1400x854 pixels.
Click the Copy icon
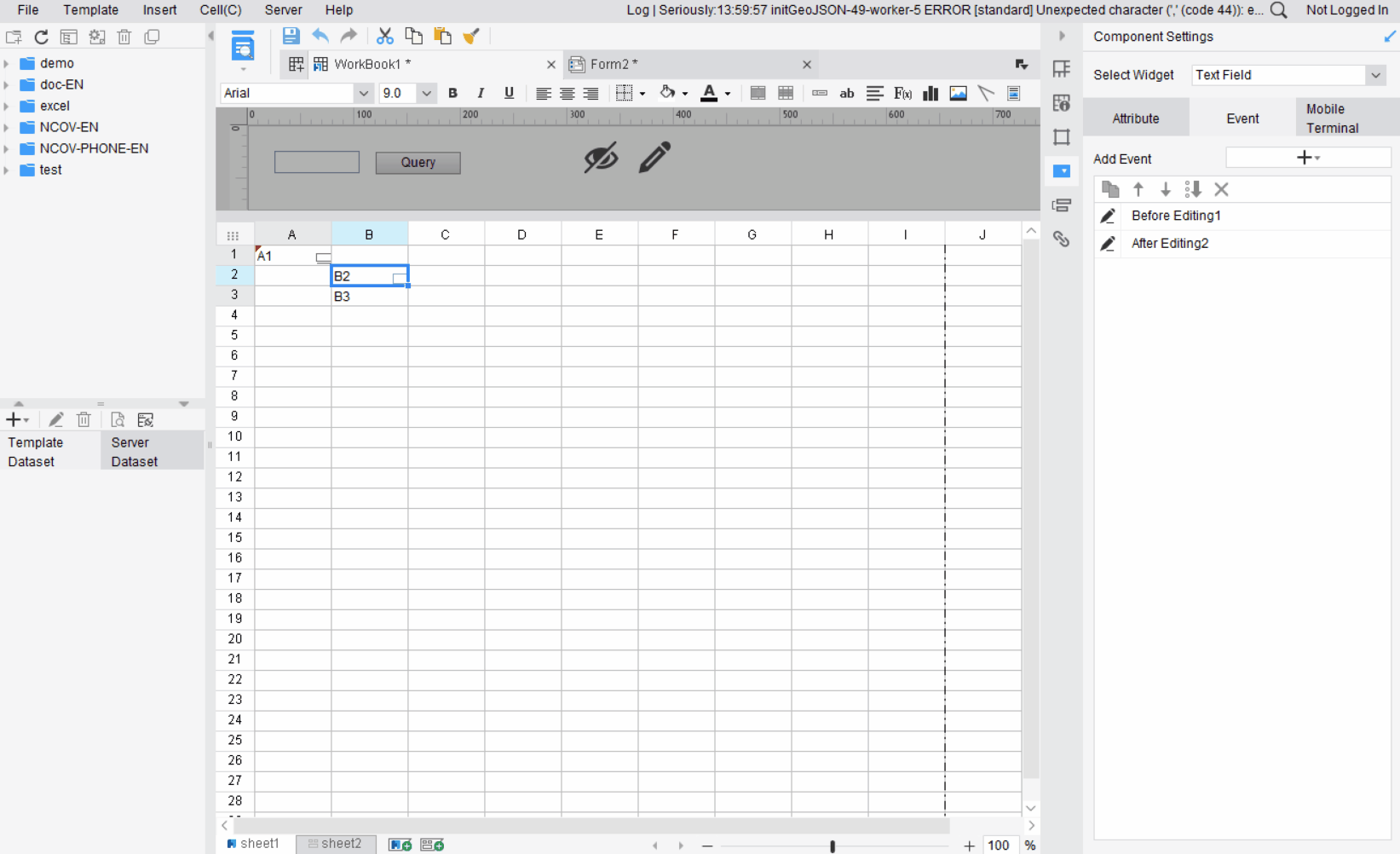tap(413, 36)
